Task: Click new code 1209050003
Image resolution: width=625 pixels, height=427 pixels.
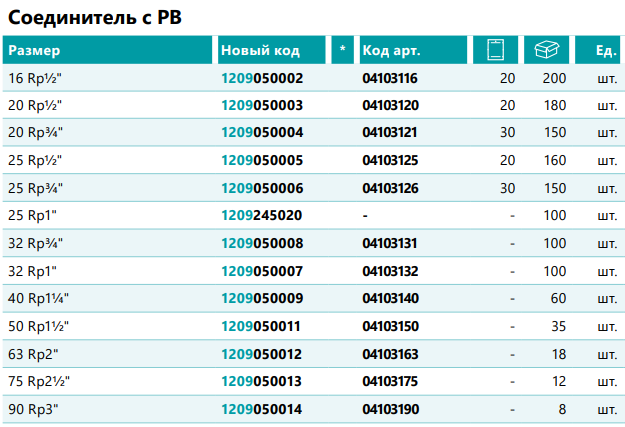Action: 262,105
